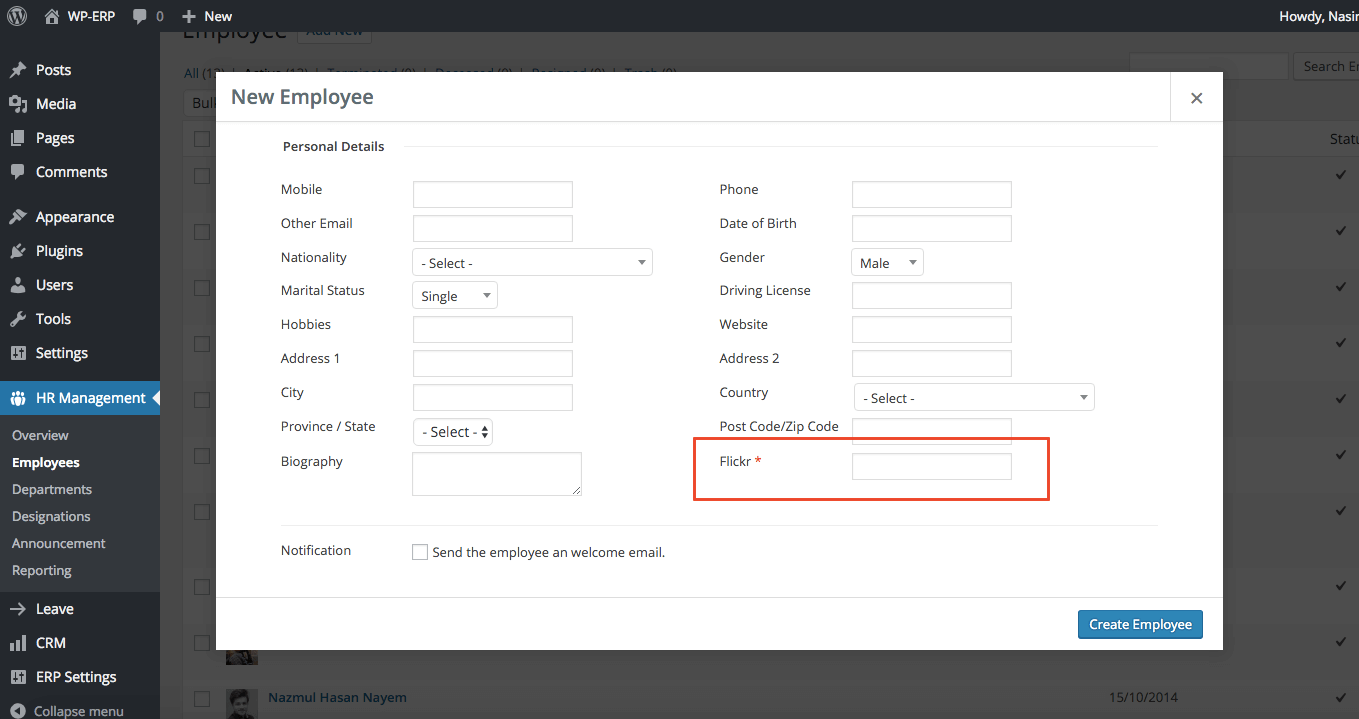The height and width of the screenshot is (719, 1359).
Task: Open the Reporting link in sidebar
Action: [x=41, y=570]
